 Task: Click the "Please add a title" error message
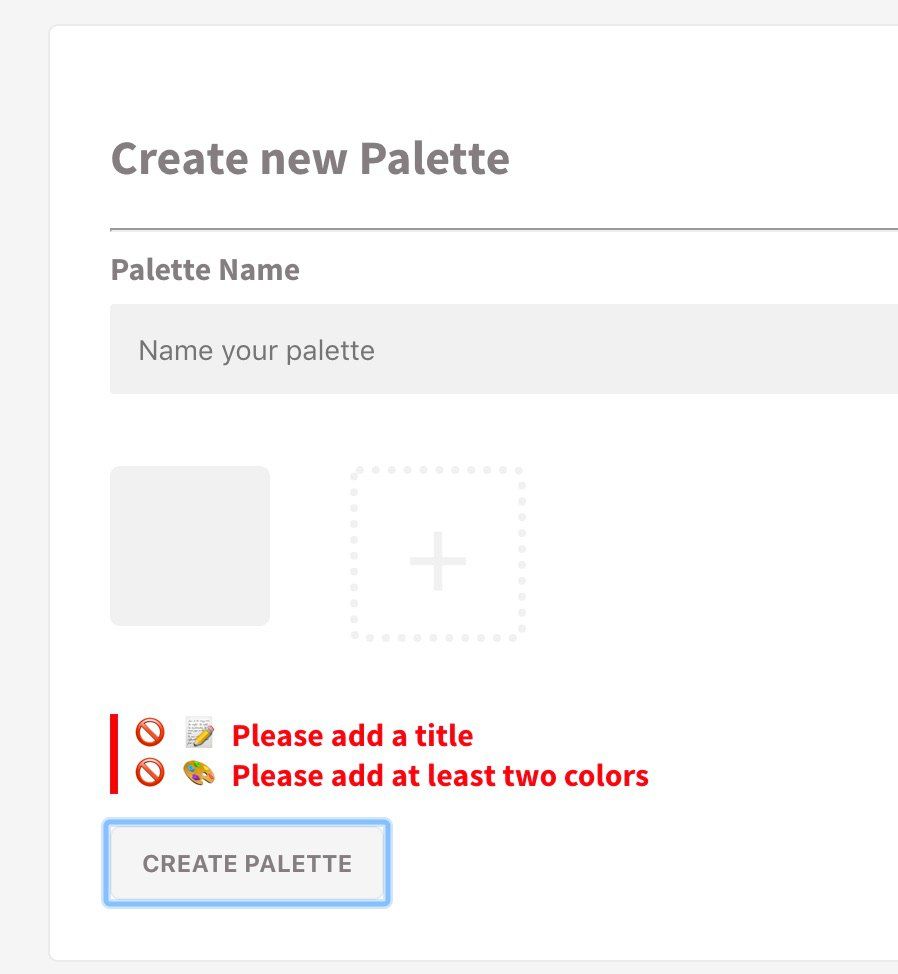(352, 736)
